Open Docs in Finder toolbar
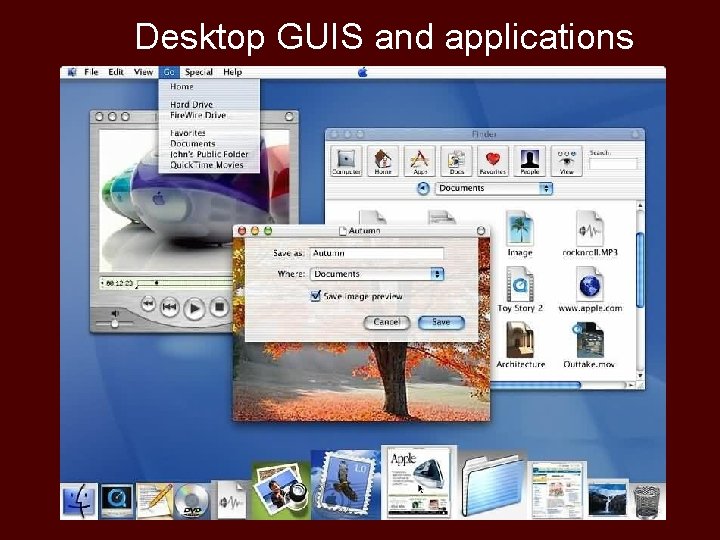720x540 pixels. point(456,161)
